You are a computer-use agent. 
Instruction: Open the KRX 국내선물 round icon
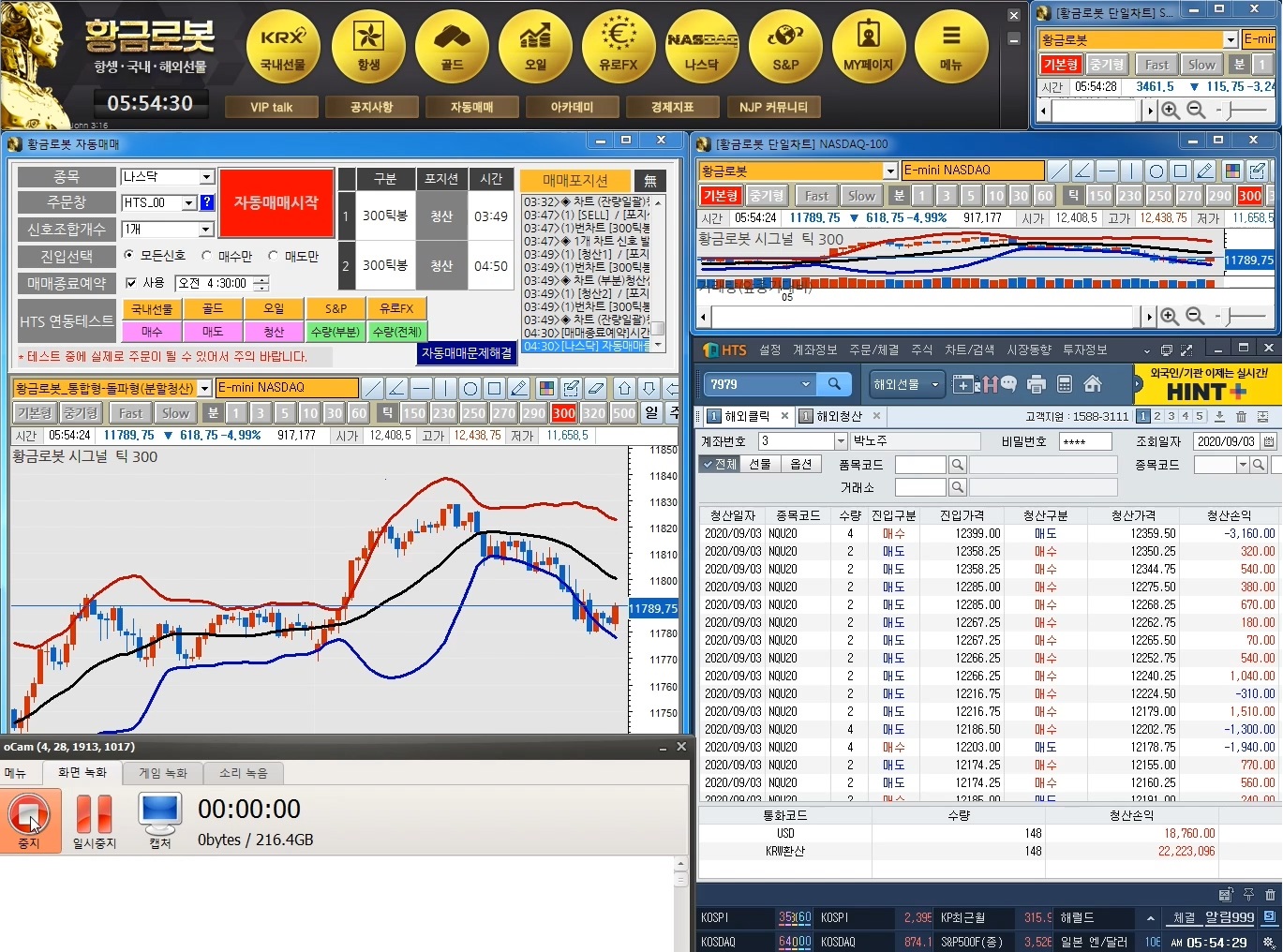click(x=283, y=47)
